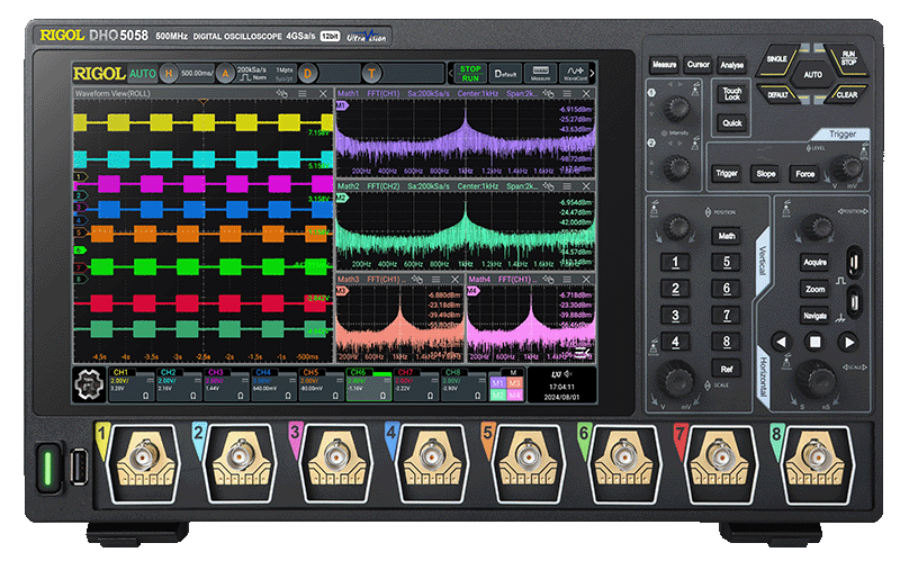Tap channel 1 BNC input connector
906x570 pixels.
pyautogui.click(x=143, y=458)
